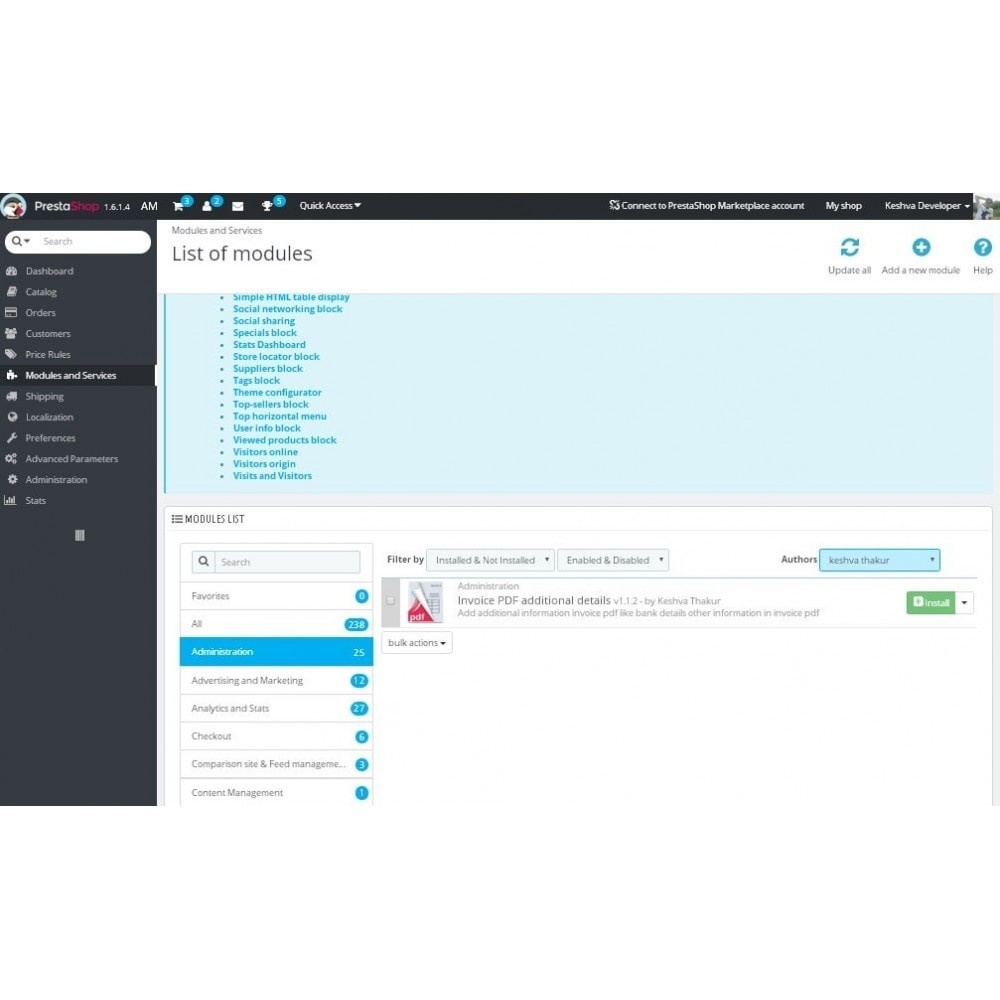The height and width of the screenshot is (1000, 1000).
Task: Select the Analytics and Stats category
Action: pos(276,709)
